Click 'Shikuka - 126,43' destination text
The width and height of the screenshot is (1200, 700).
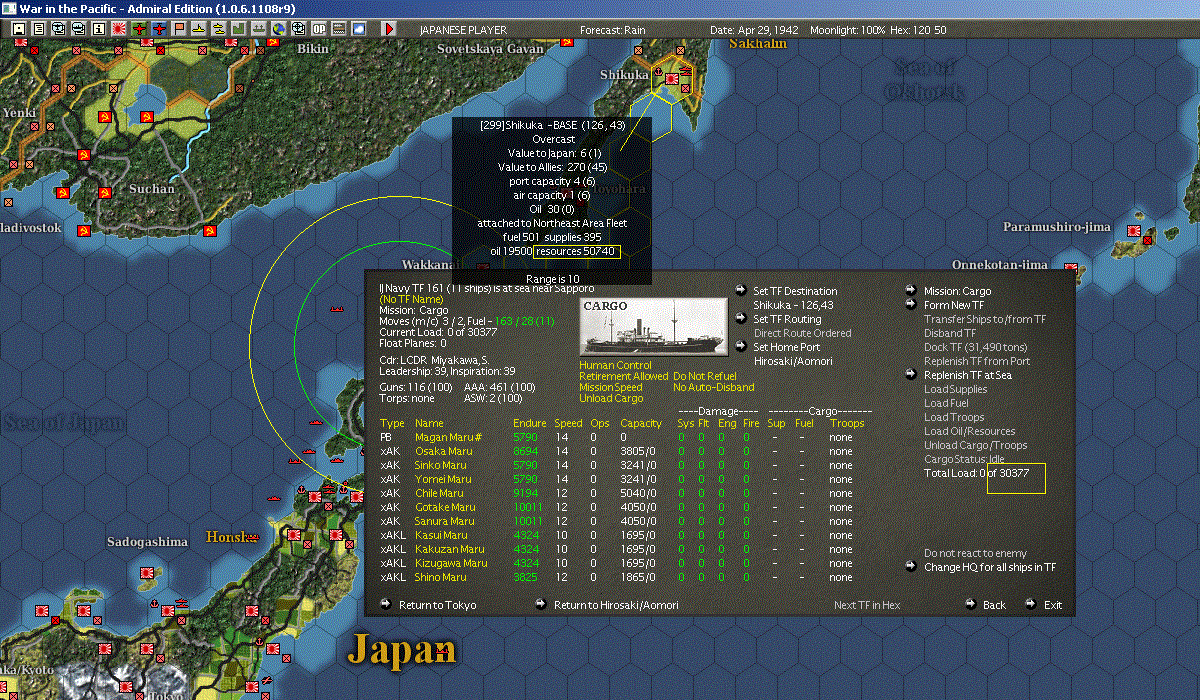793,305
